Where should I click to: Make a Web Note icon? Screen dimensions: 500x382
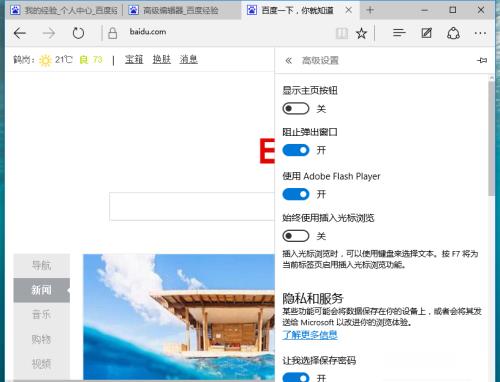coord(426,33)
